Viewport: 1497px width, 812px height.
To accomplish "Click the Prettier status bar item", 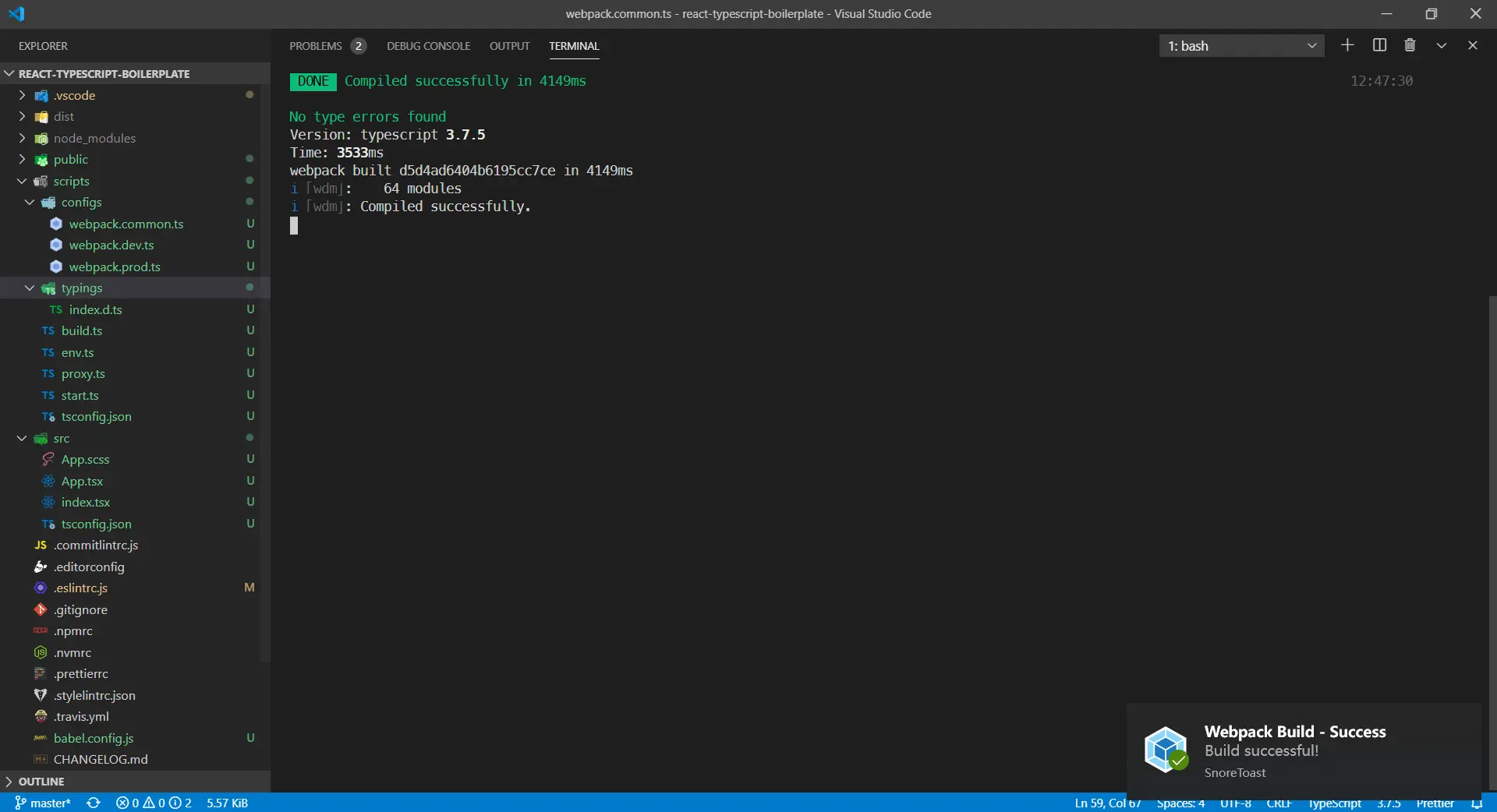I will 1435,803.
